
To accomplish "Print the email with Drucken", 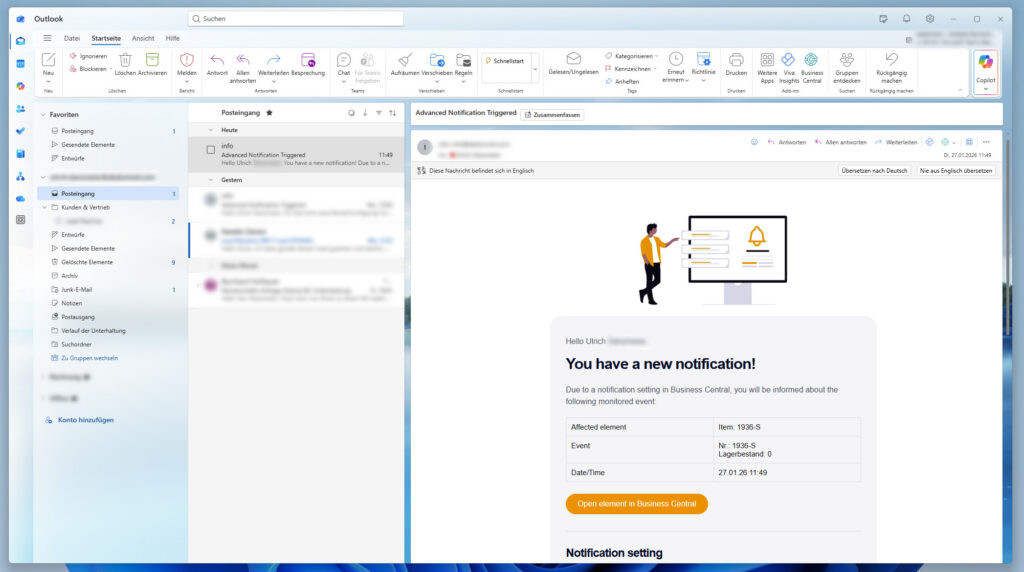I will tap(736, 62).
